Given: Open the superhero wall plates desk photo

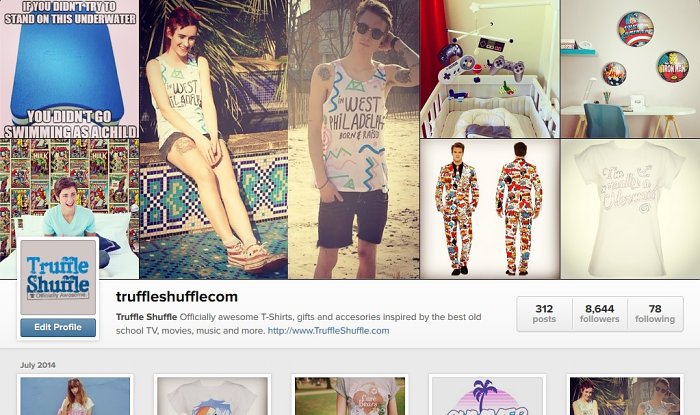Looking at the screenshot, I should pyautogui.click(x=630, y=69).
